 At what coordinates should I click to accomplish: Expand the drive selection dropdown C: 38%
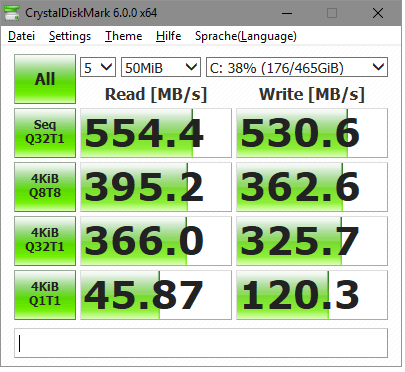[x=297, y=67]
